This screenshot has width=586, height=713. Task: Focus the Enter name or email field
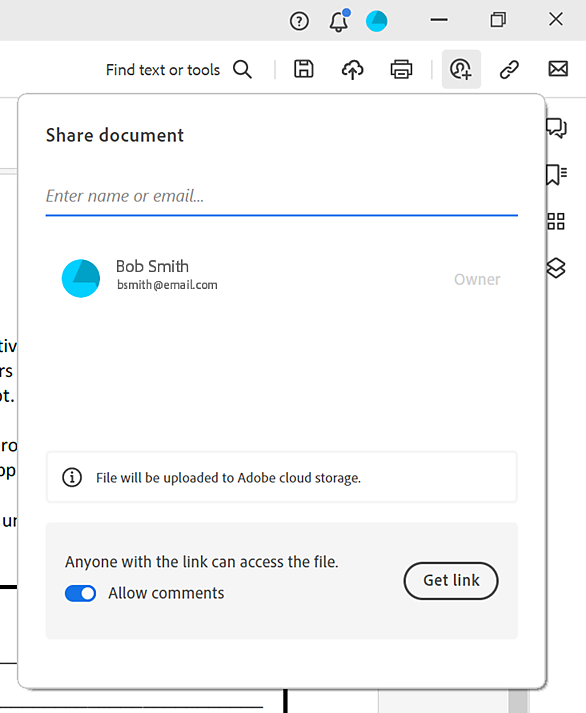281,196
